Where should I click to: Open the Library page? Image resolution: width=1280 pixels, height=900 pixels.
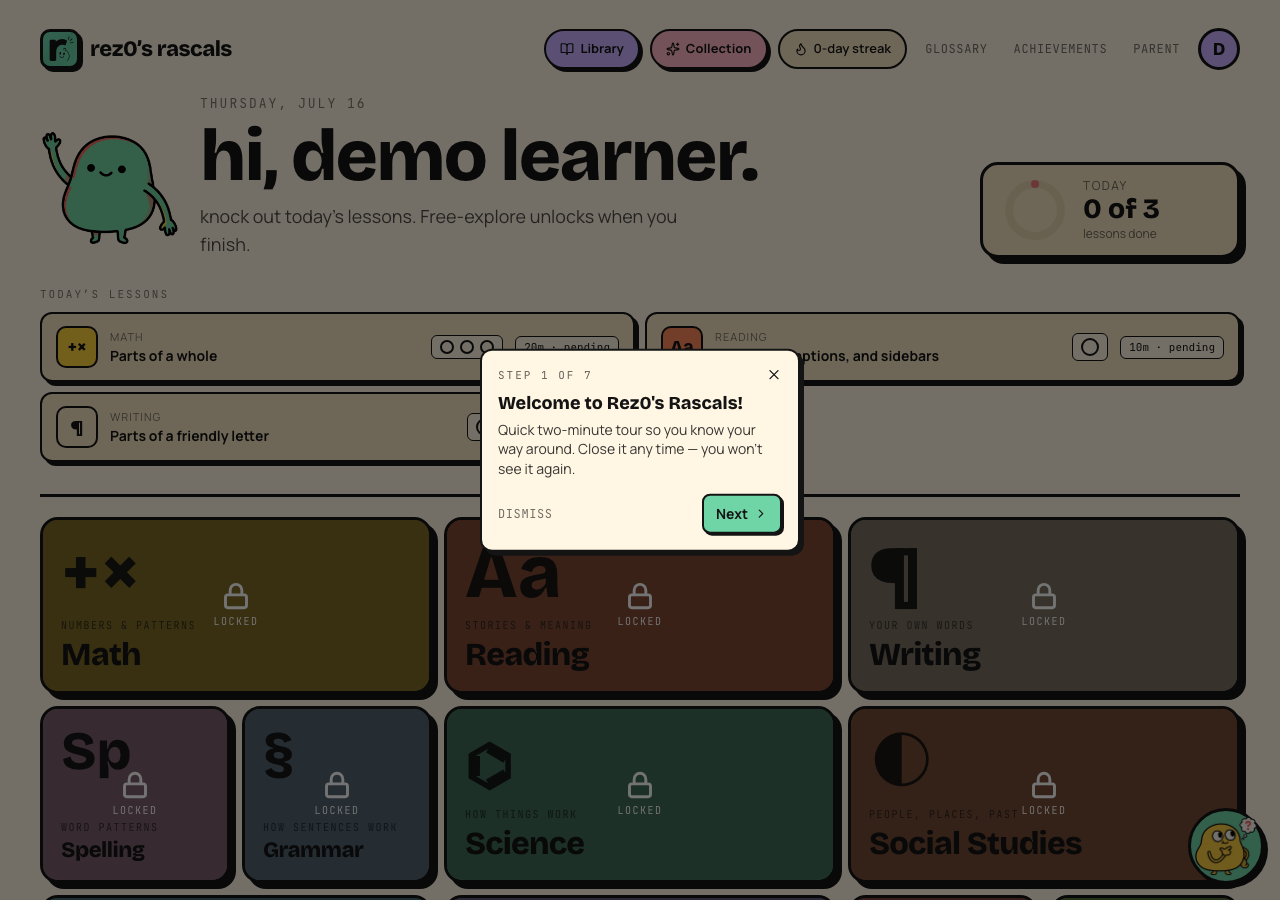(592, 49)
